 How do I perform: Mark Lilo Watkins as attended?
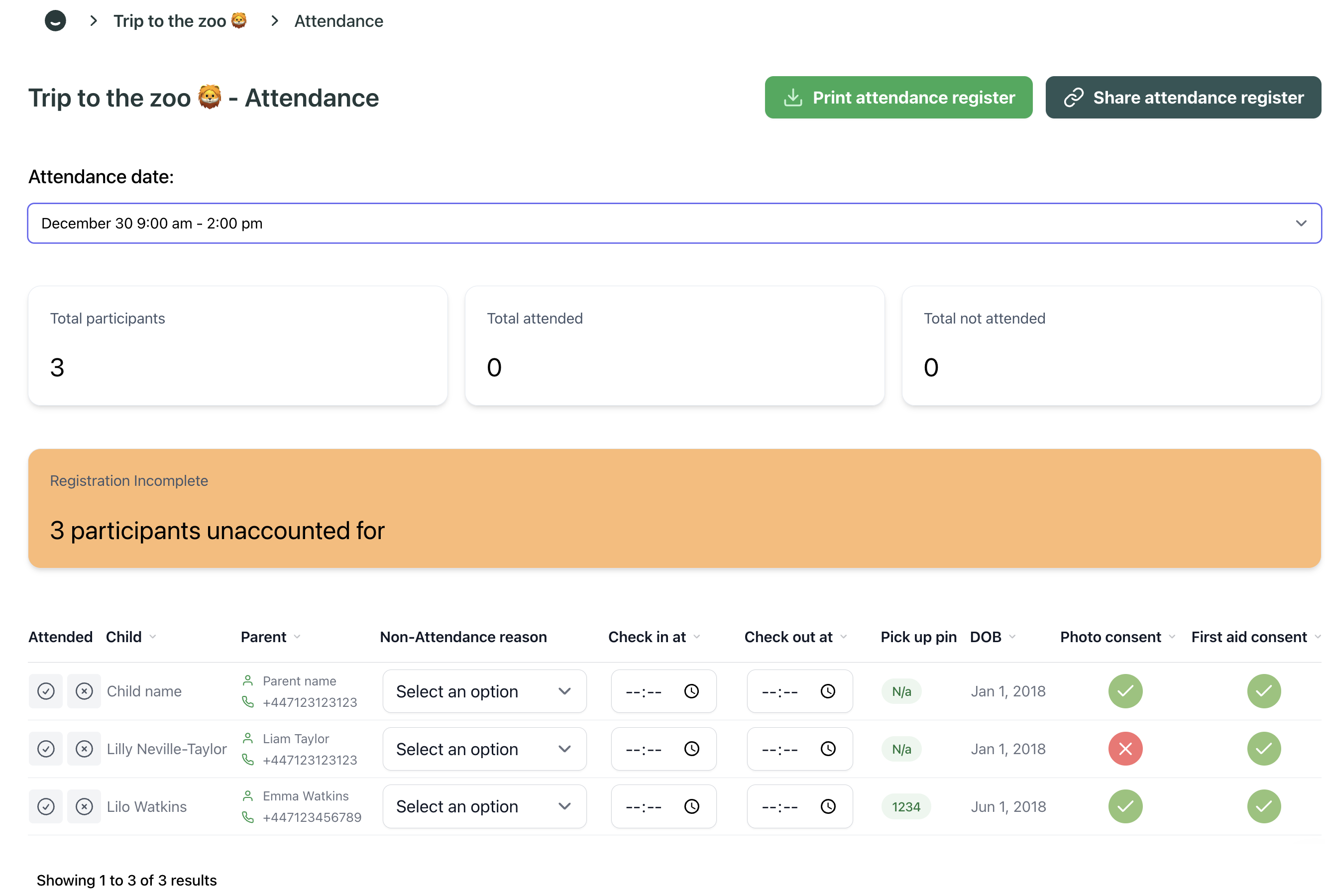[x=46, y=806]
